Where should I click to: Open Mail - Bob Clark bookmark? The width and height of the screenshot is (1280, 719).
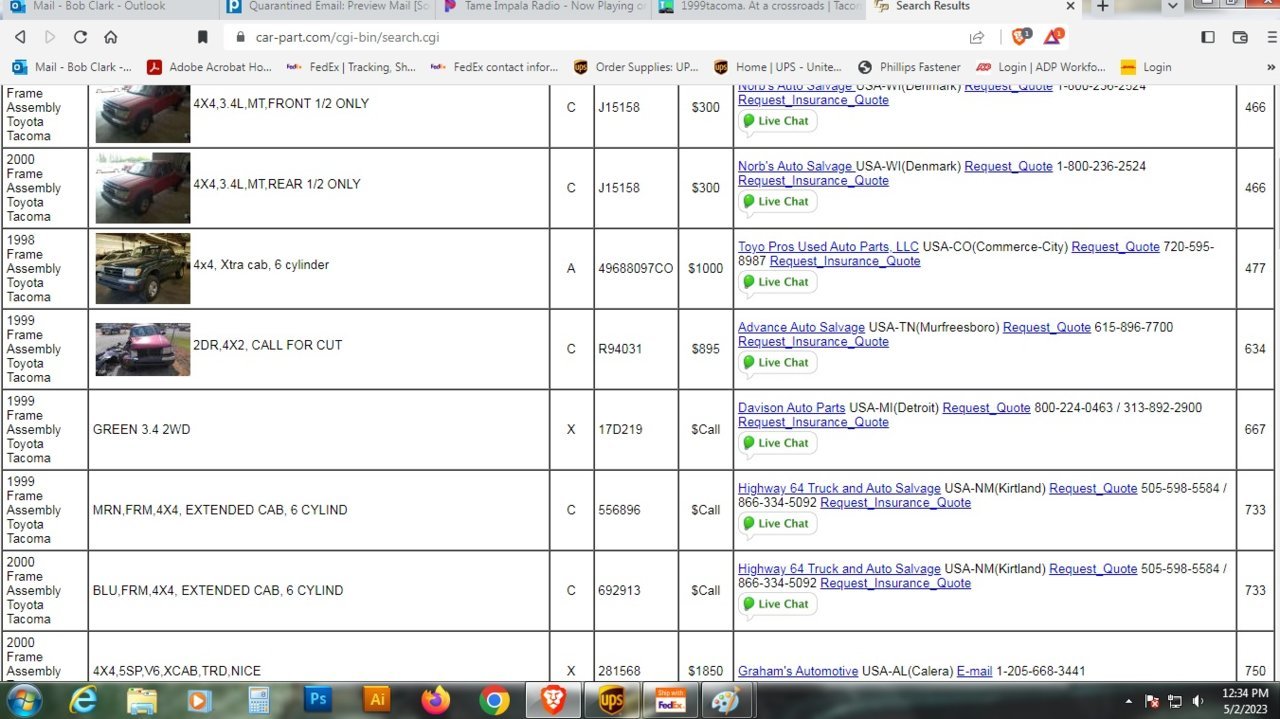tap(71, 67)
